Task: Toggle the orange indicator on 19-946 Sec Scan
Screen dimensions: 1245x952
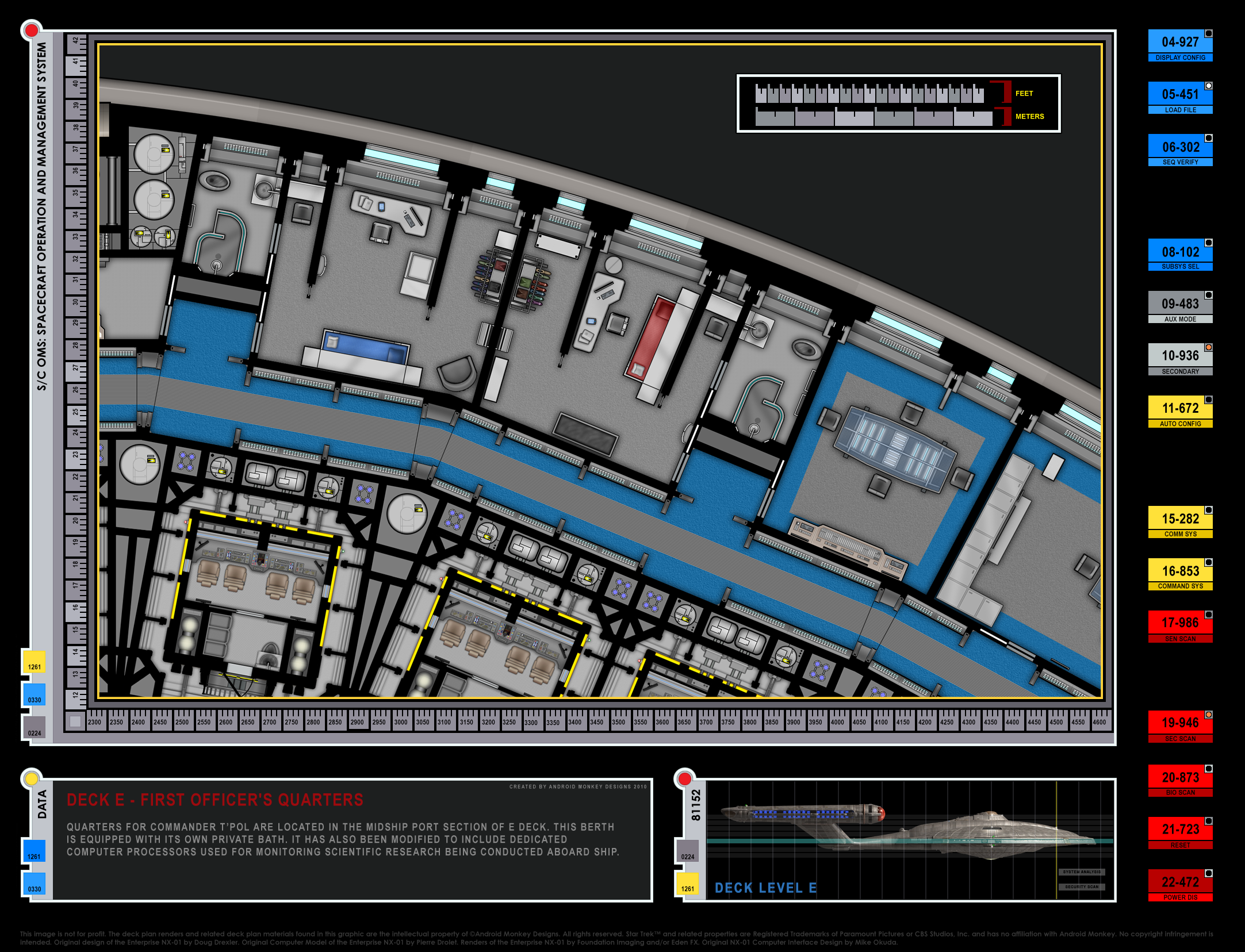Action: pyautogui.click(x=1209, y=715)
